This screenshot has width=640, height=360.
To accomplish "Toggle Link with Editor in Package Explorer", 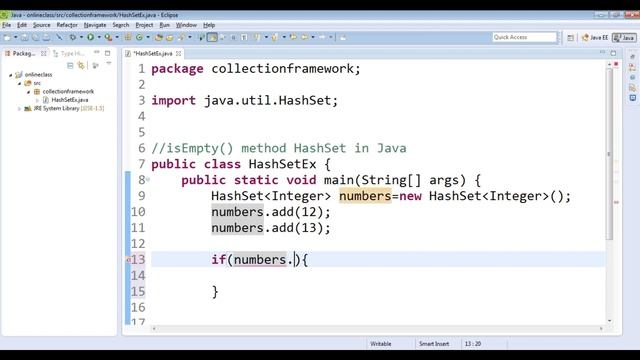I will click(81, 65).
